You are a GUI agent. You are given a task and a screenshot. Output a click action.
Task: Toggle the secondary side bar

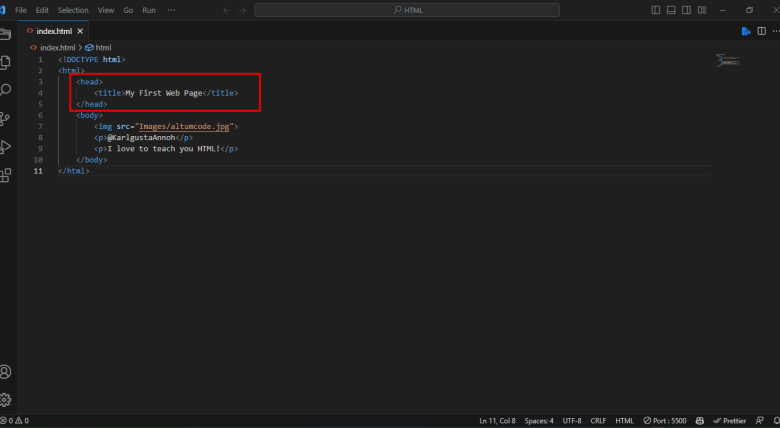click(x=686, y=10)
